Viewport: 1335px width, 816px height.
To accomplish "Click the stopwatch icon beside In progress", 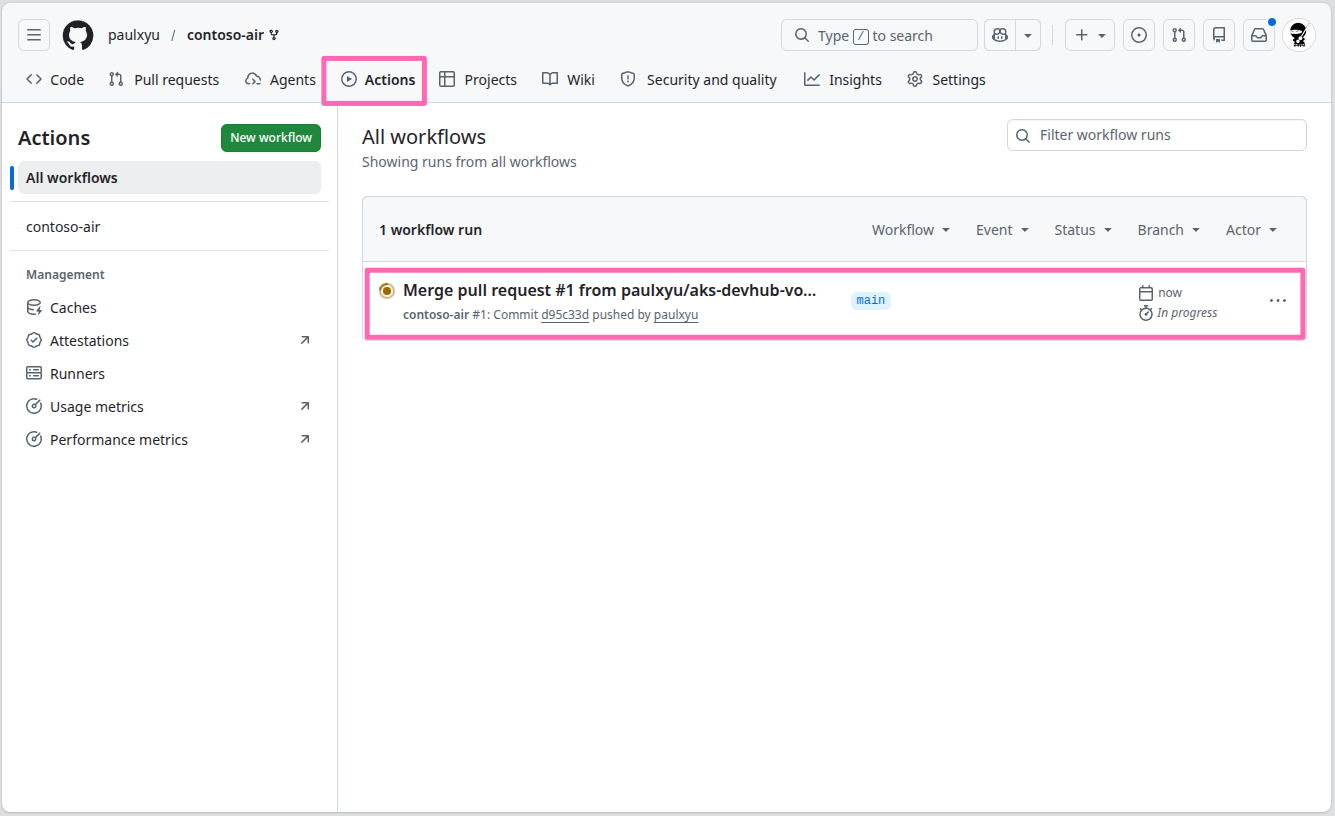I will (x=1146, y=313).
